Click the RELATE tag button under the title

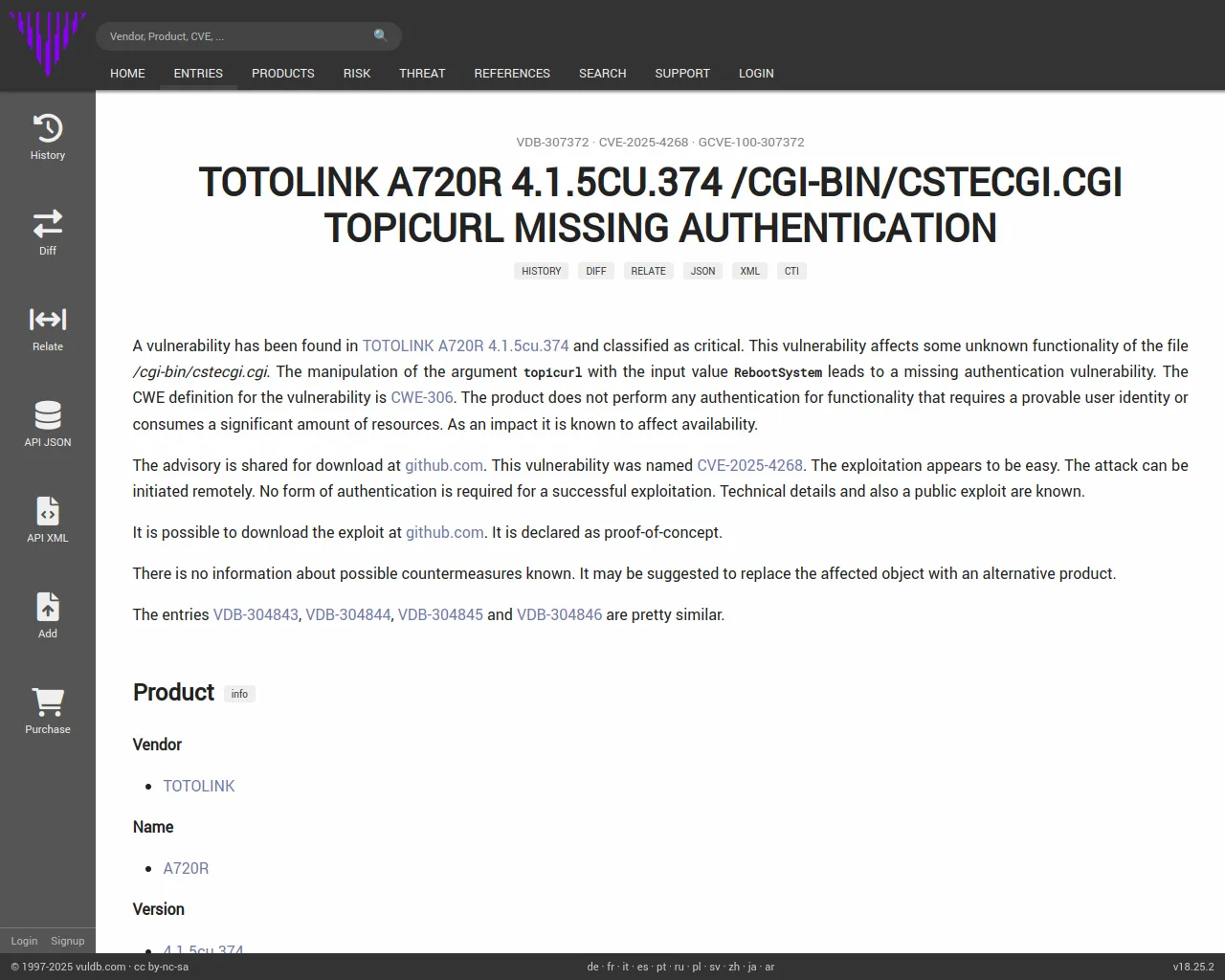[648, 271]
